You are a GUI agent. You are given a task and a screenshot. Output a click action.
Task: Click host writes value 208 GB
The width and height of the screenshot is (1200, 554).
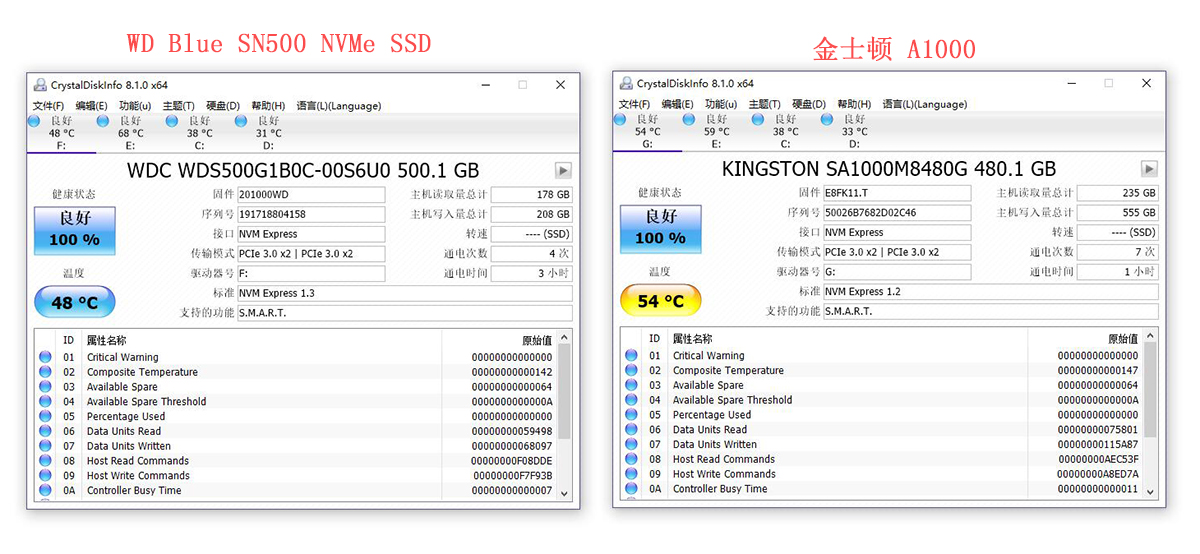[x=532, y=214]
